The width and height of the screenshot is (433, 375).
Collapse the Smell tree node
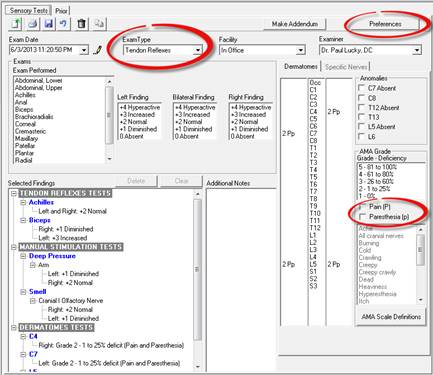click(23, 292)
